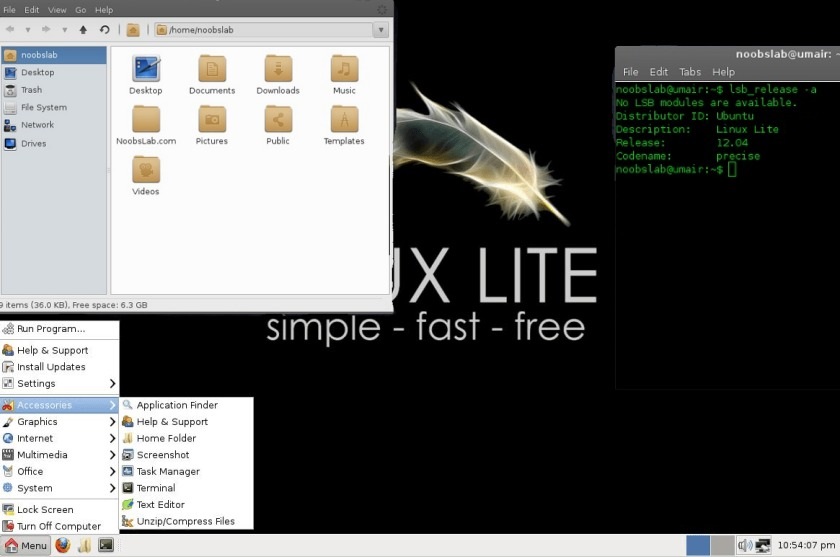Expand the System submenu

pos(59,488)
